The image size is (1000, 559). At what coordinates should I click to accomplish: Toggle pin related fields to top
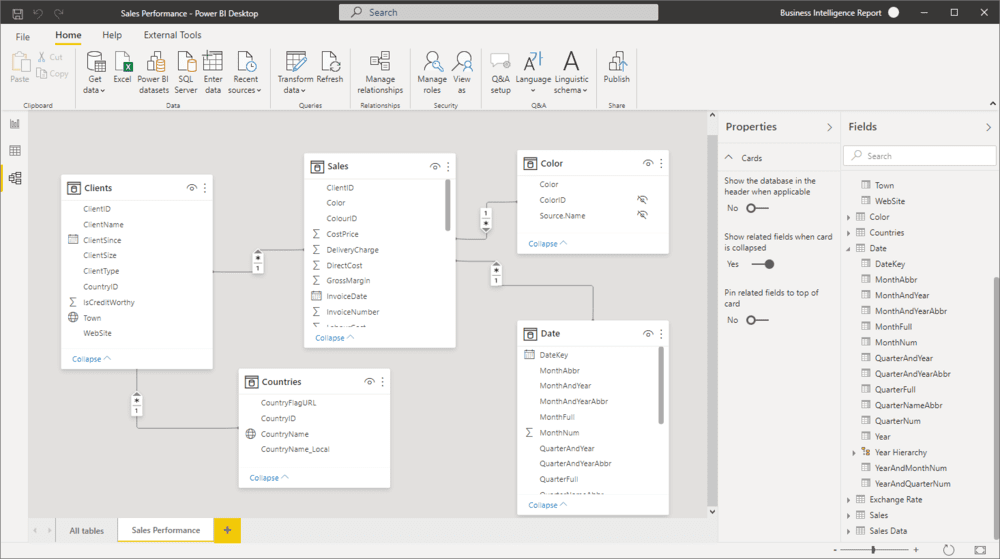pyautogui.click(x=757, y=320)
